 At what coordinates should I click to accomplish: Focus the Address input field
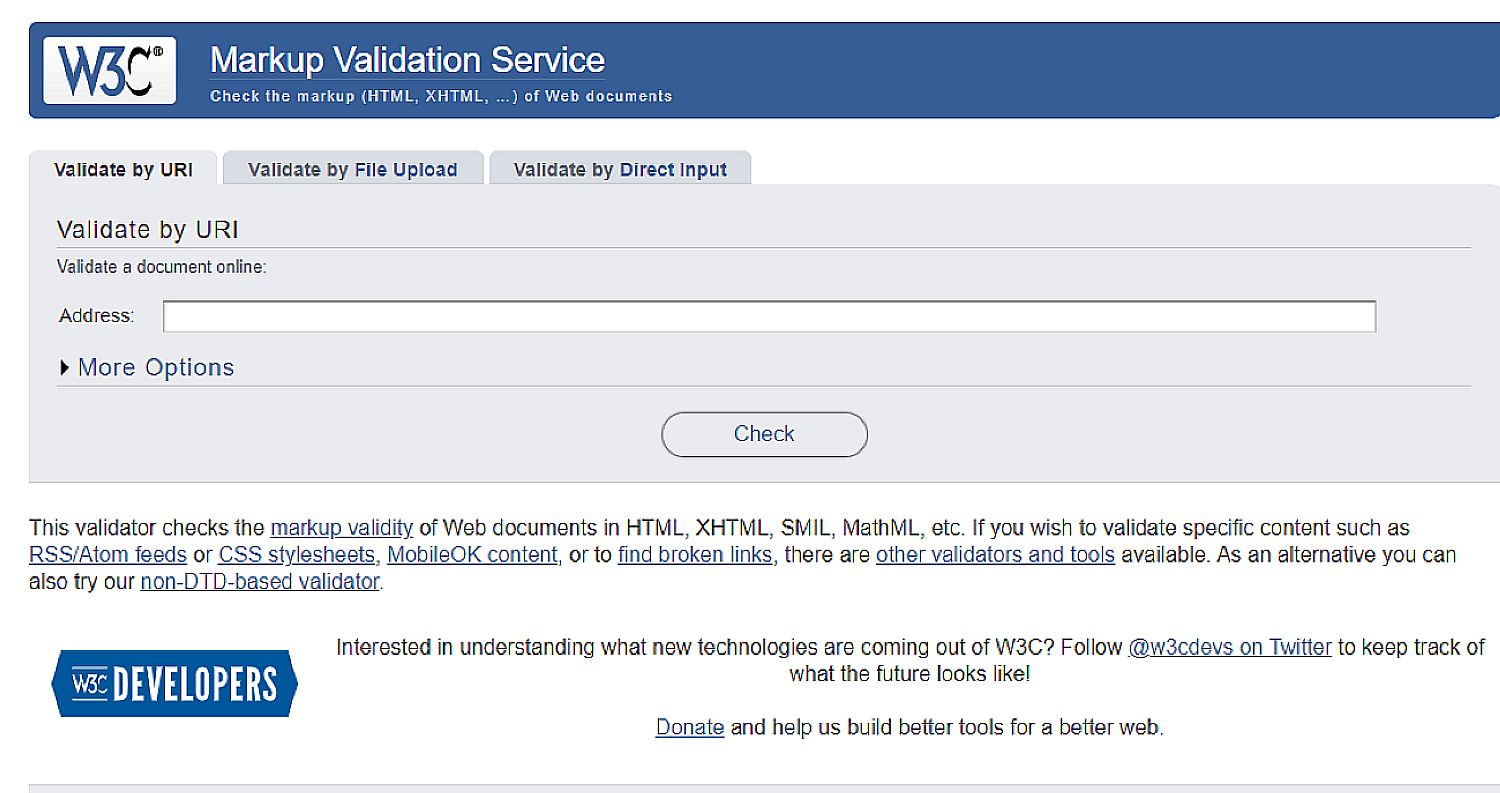769,316
